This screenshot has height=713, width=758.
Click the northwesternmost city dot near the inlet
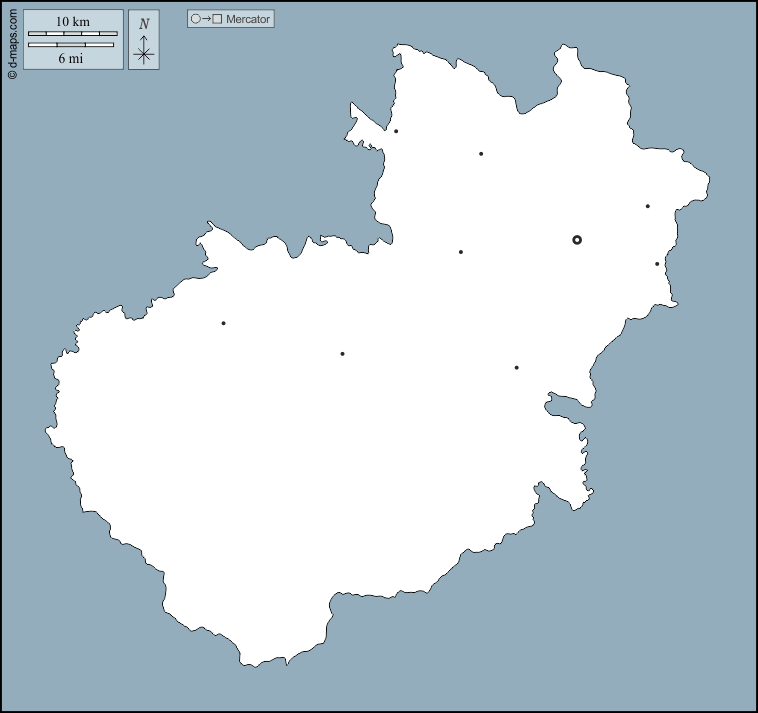tap(396, 131)
